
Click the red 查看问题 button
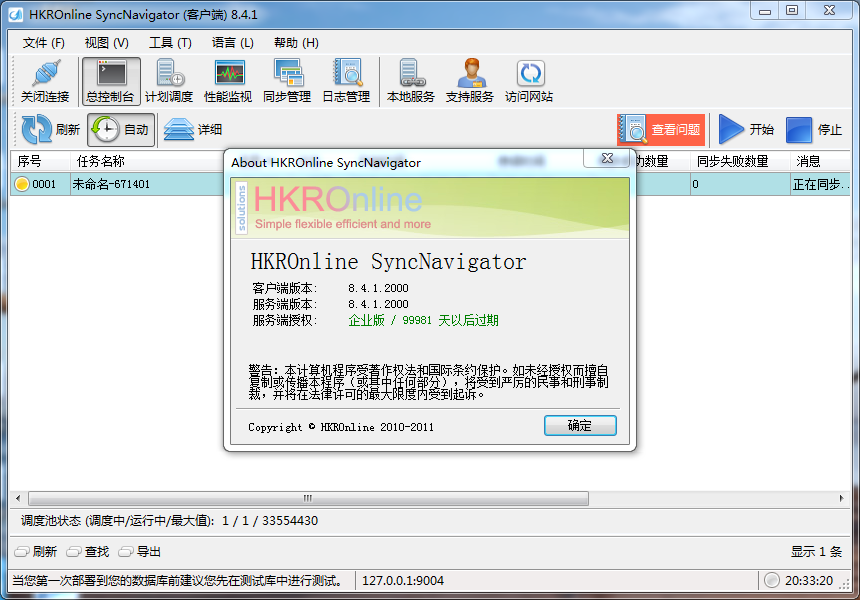pyautogui.click(x=661, y=129)
